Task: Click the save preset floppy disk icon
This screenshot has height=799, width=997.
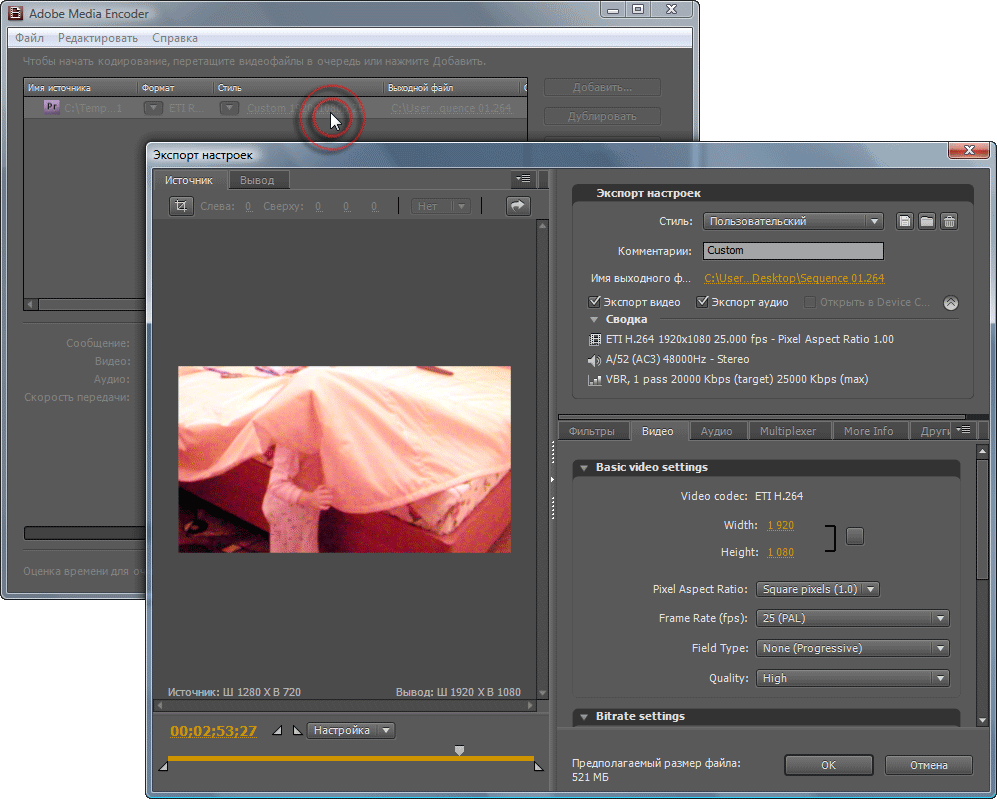Action: click(904, 222)
